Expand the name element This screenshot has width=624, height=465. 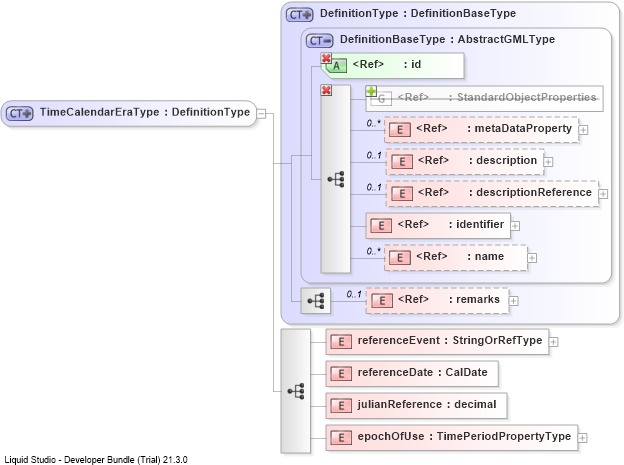tap(532, 258)
